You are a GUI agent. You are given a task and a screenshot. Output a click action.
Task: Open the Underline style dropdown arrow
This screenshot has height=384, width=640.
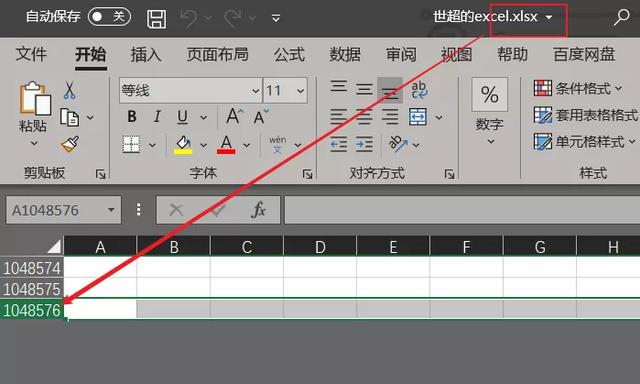click(x=203, y=118)
